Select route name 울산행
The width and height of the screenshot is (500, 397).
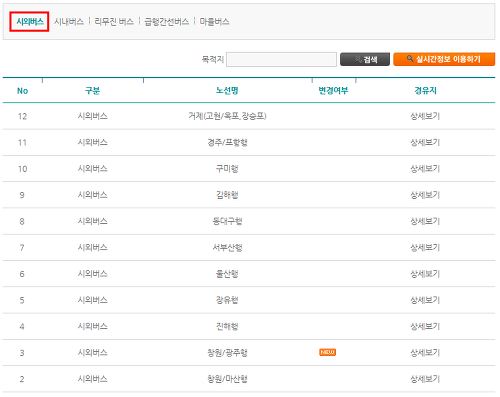click(x=227, y=274)
